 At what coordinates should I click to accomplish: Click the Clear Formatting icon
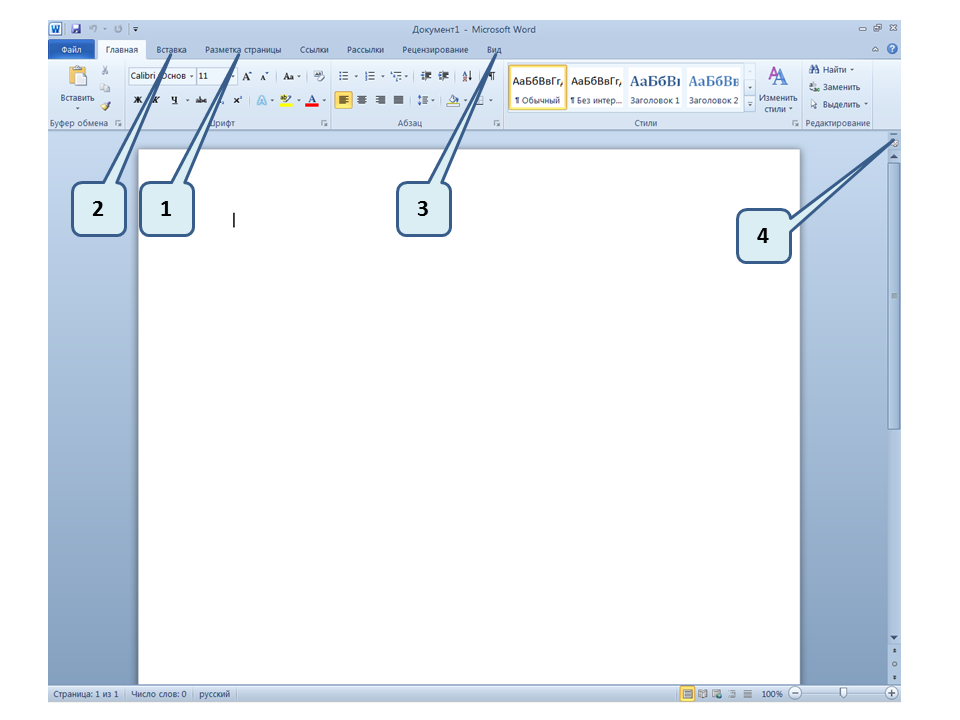[319, 76]
